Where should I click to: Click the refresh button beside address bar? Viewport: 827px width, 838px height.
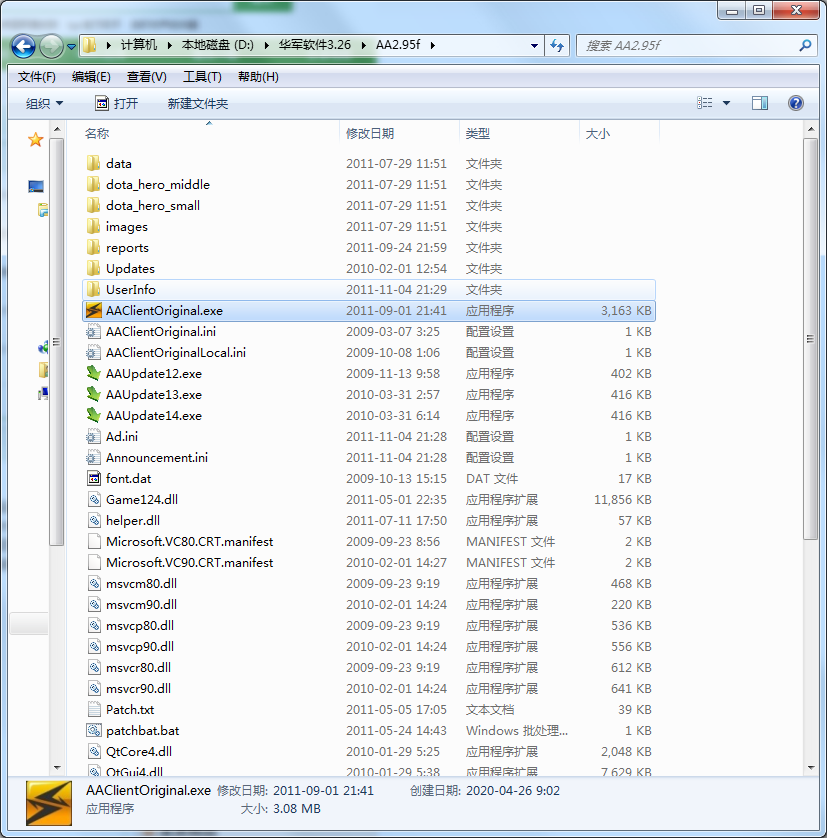(557, 46)
